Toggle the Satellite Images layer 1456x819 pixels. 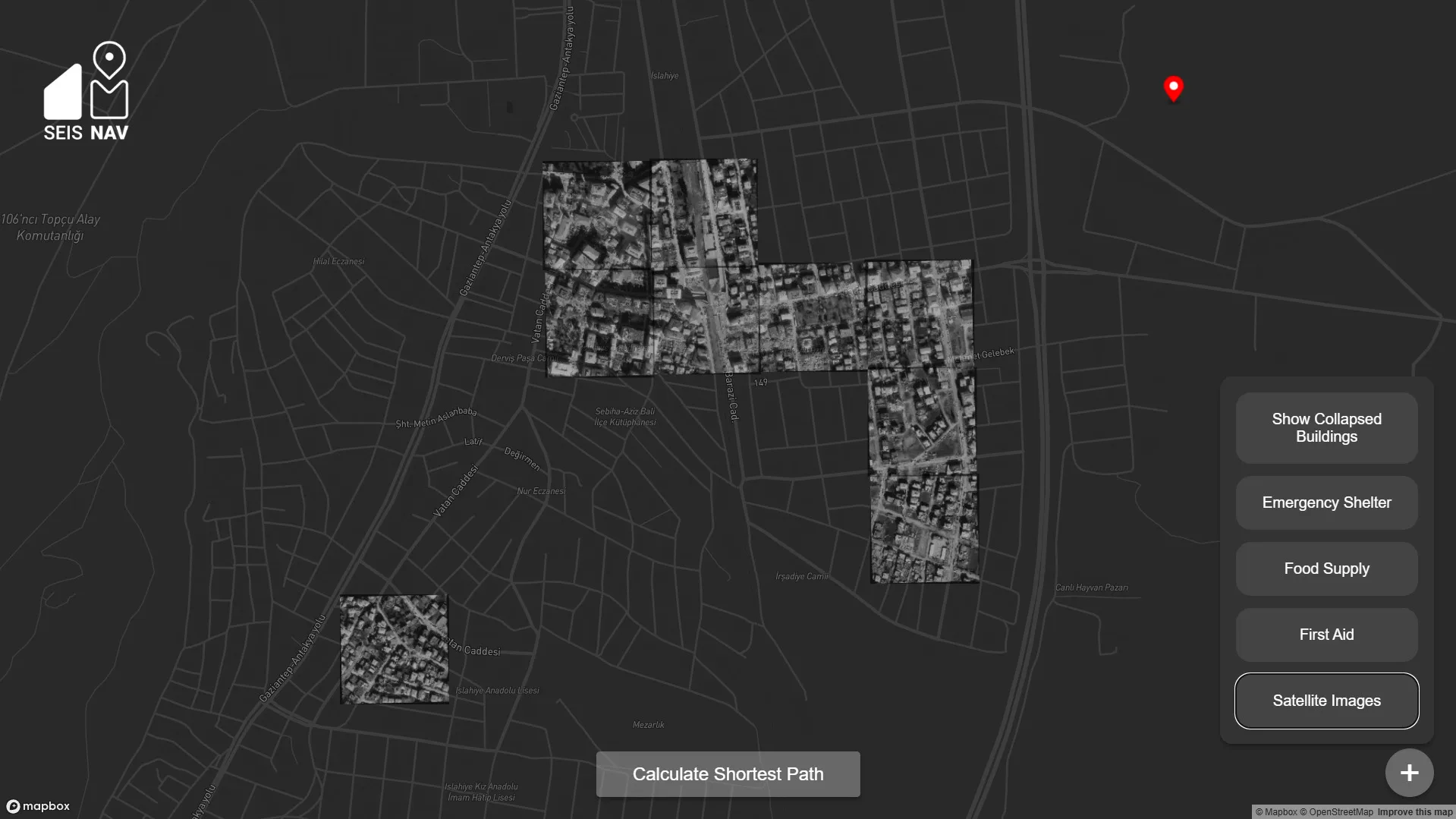click(1326, 701)
